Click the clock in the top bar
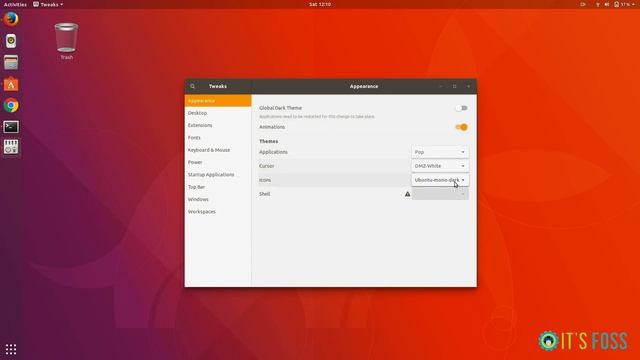The width and height of the screenshot is (640, 360). [x=320, y=4]
